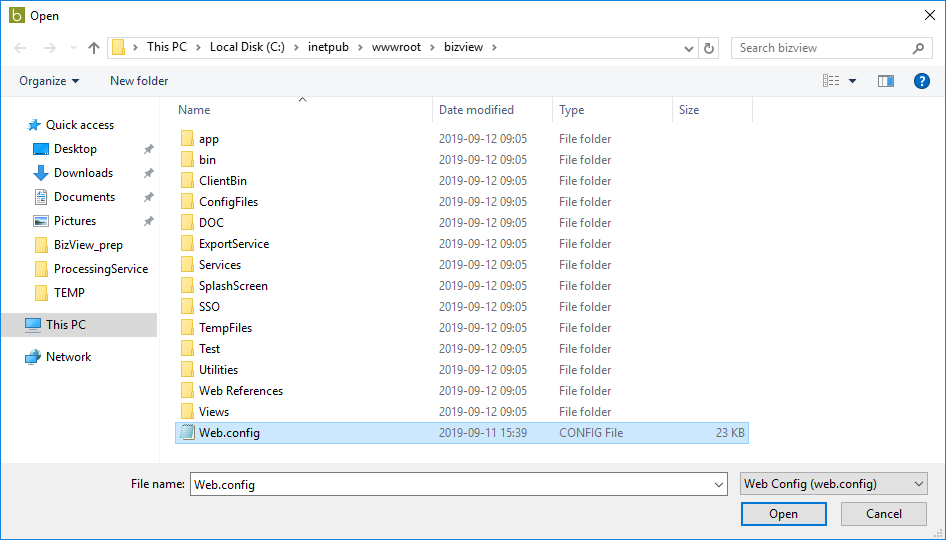This screenshot has height=540, width=946.
Task: Sort by Date modified column
Action: [476, 110]
